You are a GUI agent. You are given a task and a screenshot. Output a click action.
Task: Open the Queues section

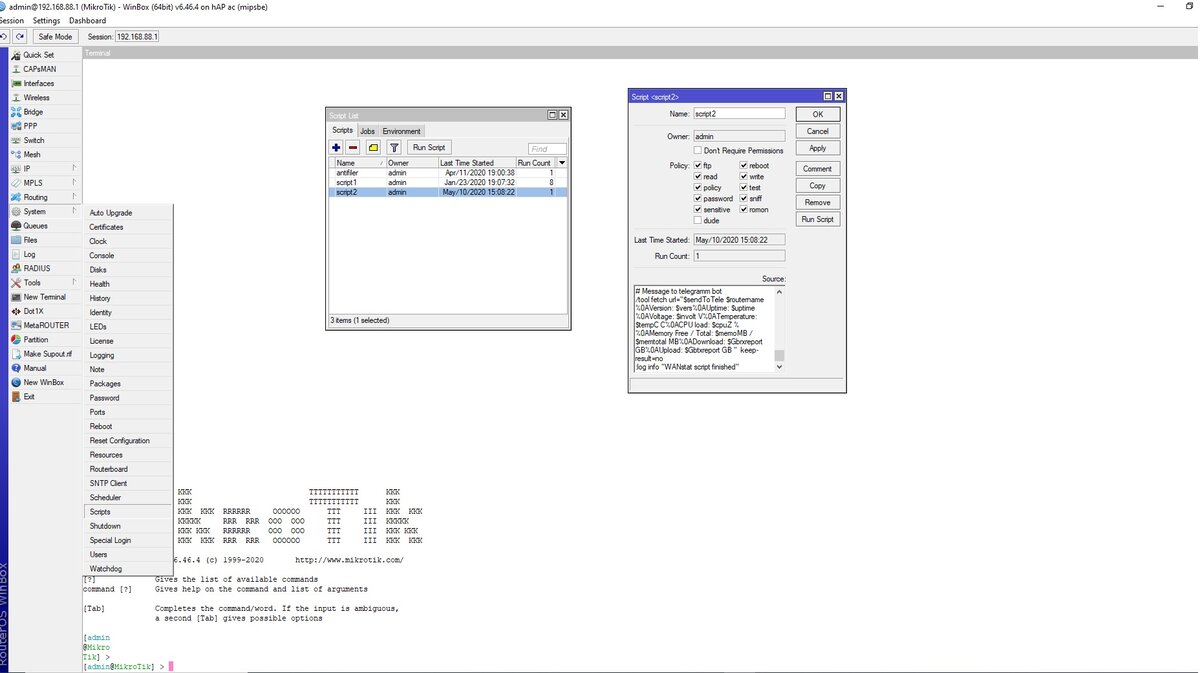(35, 226)
